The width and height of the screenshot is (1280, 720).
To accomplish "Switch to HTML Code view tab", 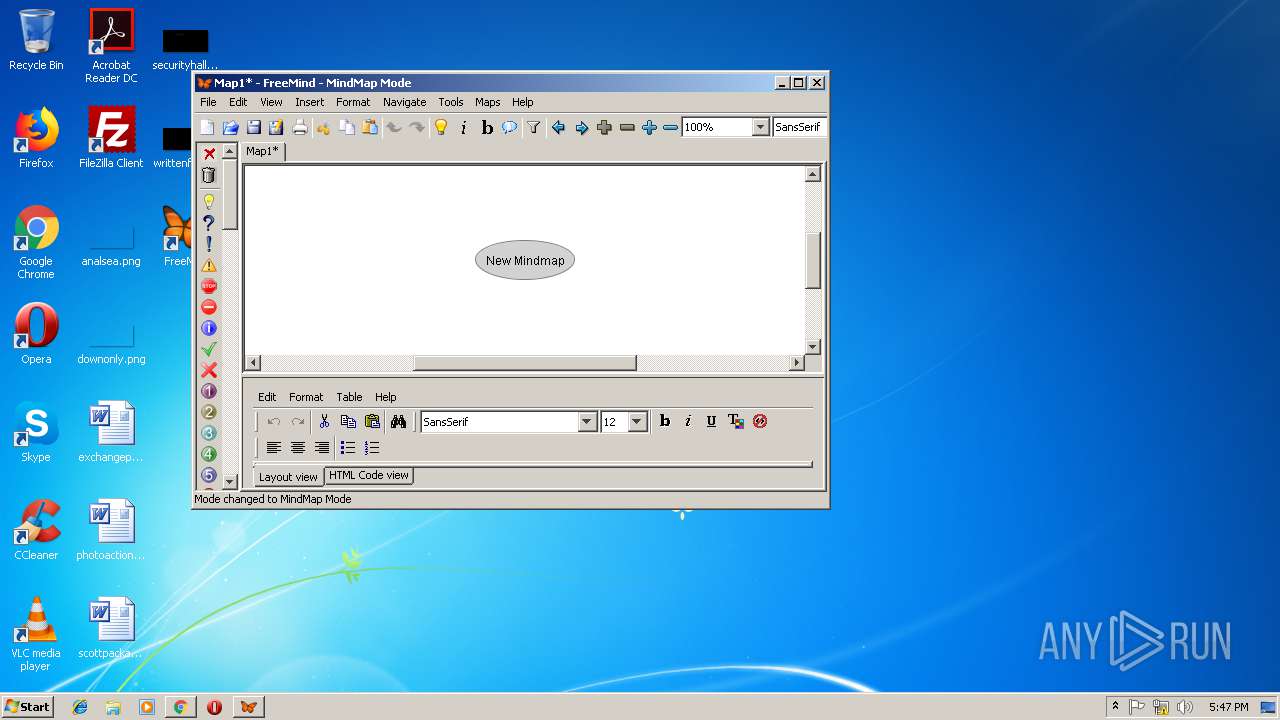I will 369,476.
